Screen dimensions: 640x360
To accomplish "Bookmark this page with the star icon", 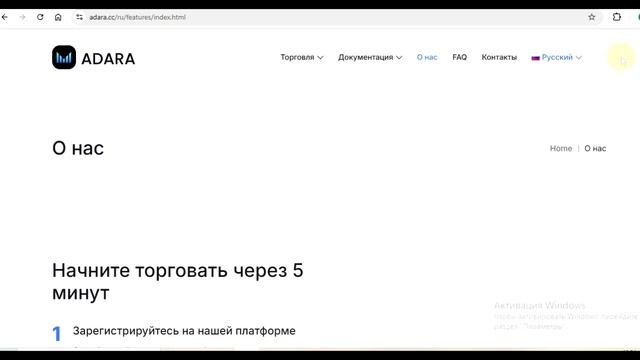I will coord(591,17).
